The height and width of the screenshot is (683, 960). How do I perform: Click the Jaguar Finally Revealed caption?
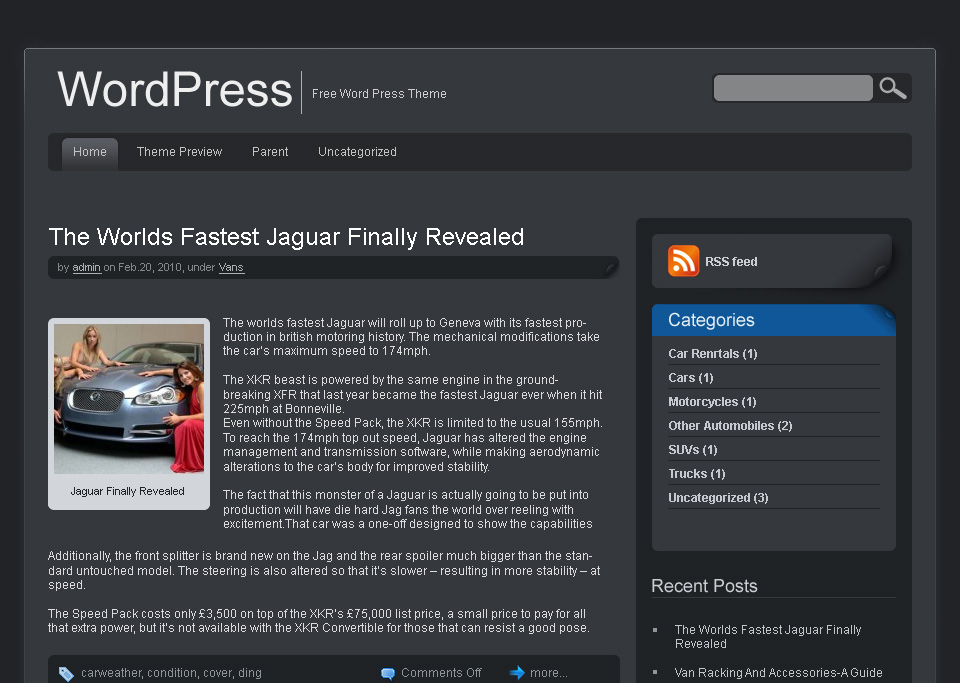127,491
